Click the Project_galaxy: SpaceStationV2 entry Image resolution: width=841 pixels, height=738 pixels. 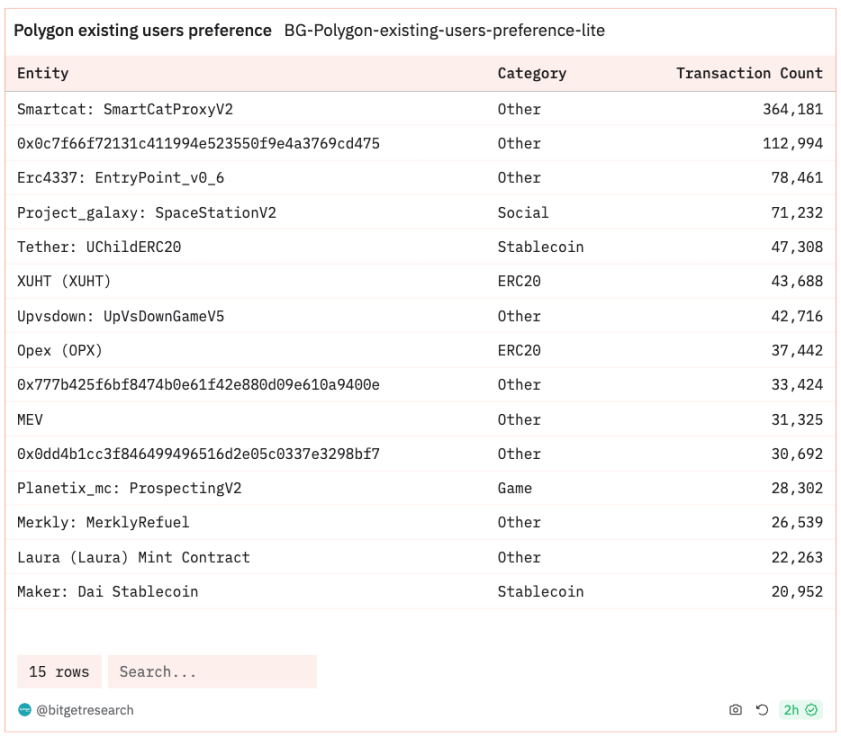coord(146,212)
